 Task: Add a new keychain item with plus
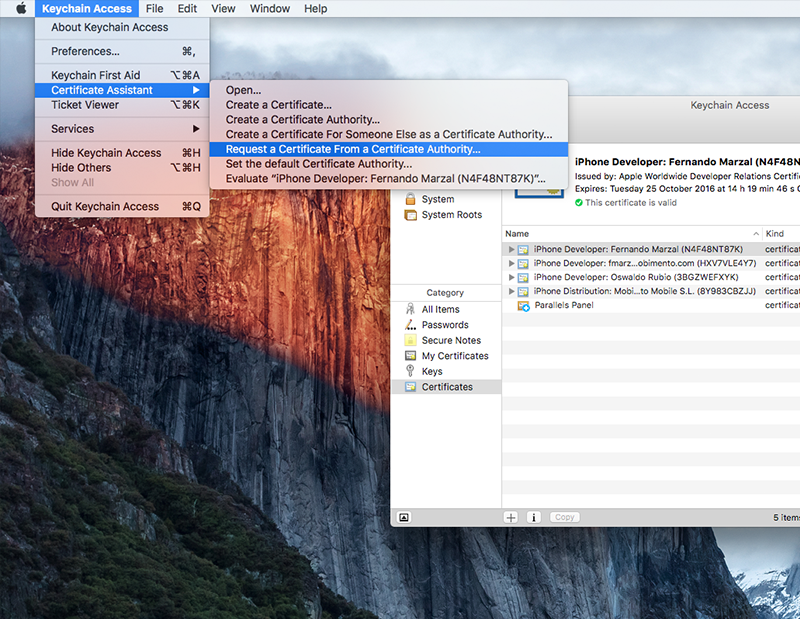tap(511, 517)
